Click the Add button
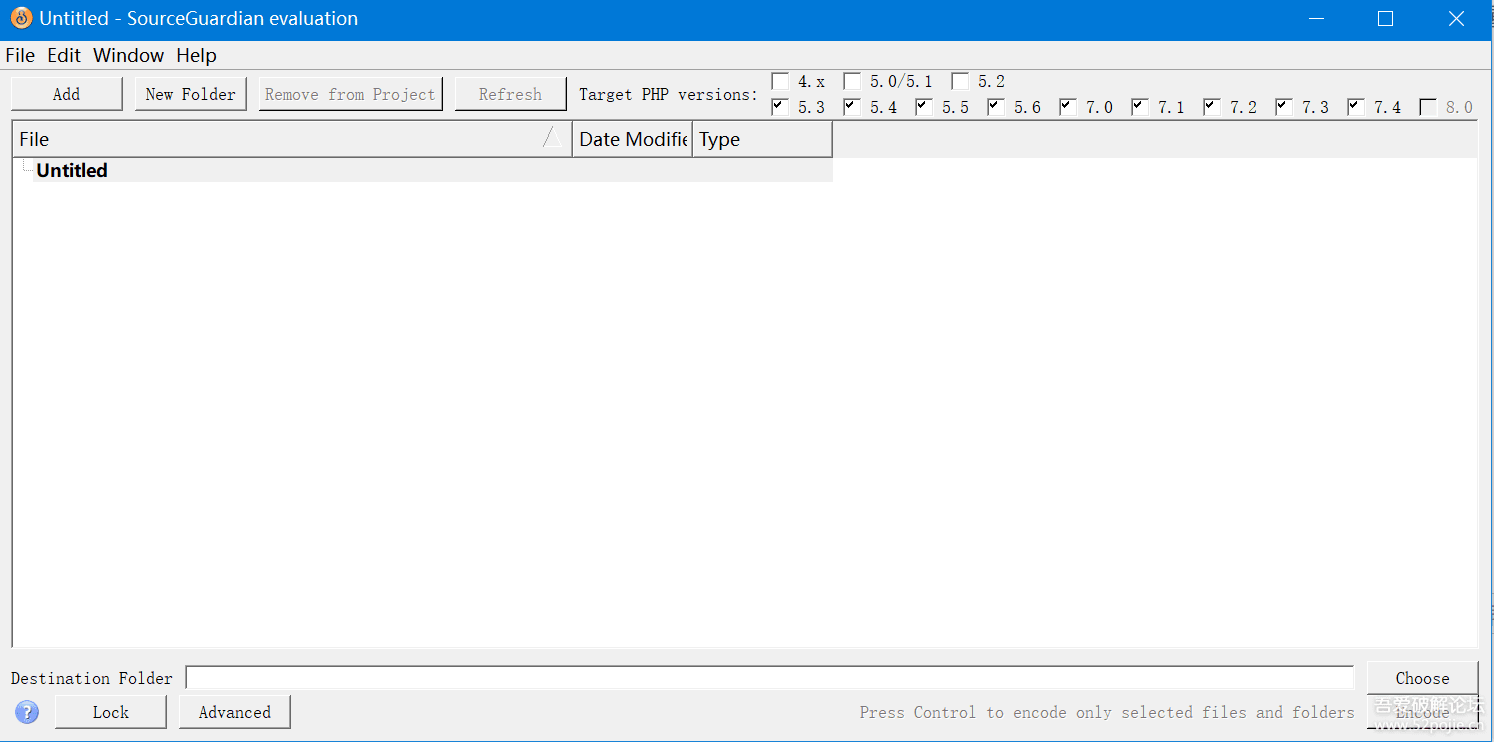This screenshot has height=742, width=1494. [x=66, y=94]
